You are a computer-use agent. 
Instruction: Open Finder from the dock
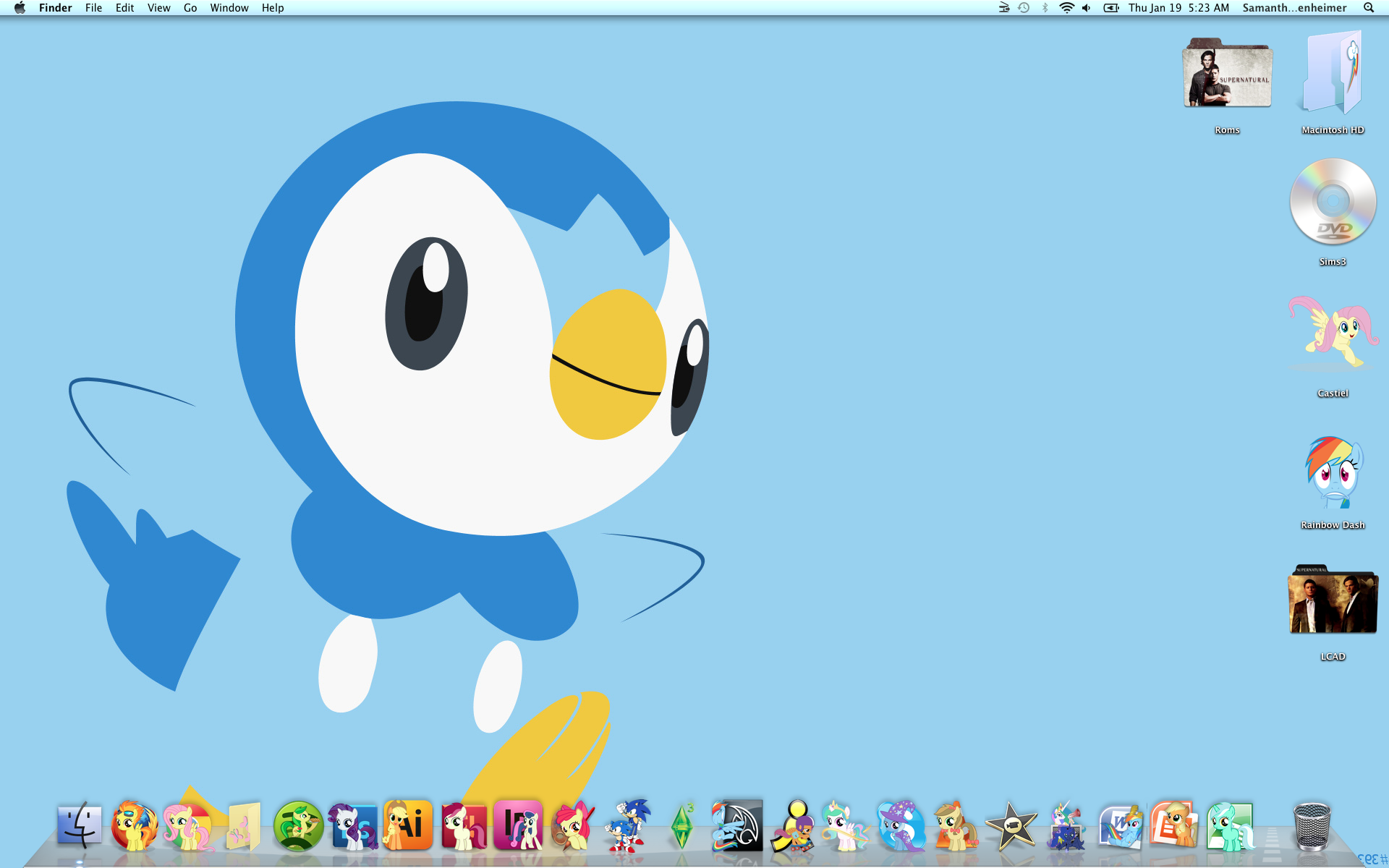pyautogui.click(x=79, y=825)
